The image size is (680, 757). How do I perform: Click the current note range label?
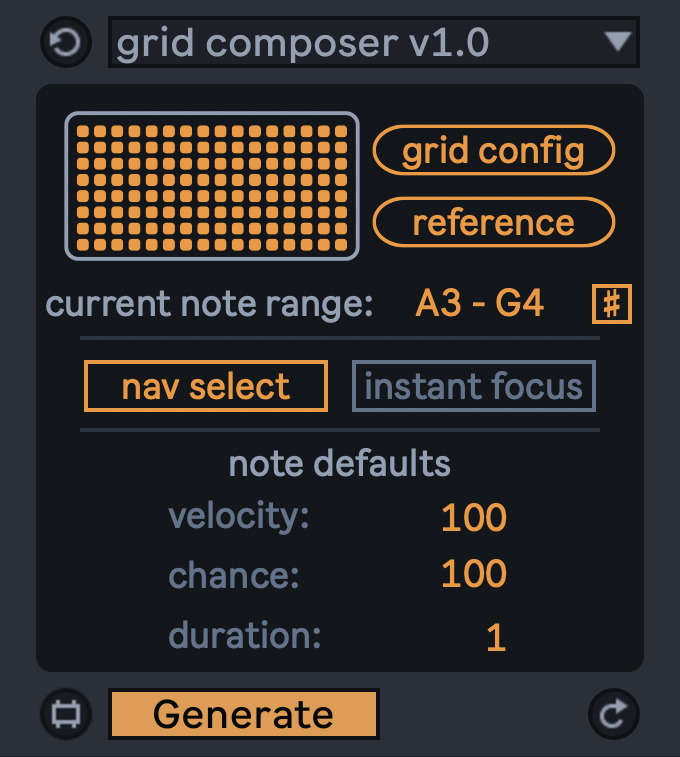[x=209, y=304]
